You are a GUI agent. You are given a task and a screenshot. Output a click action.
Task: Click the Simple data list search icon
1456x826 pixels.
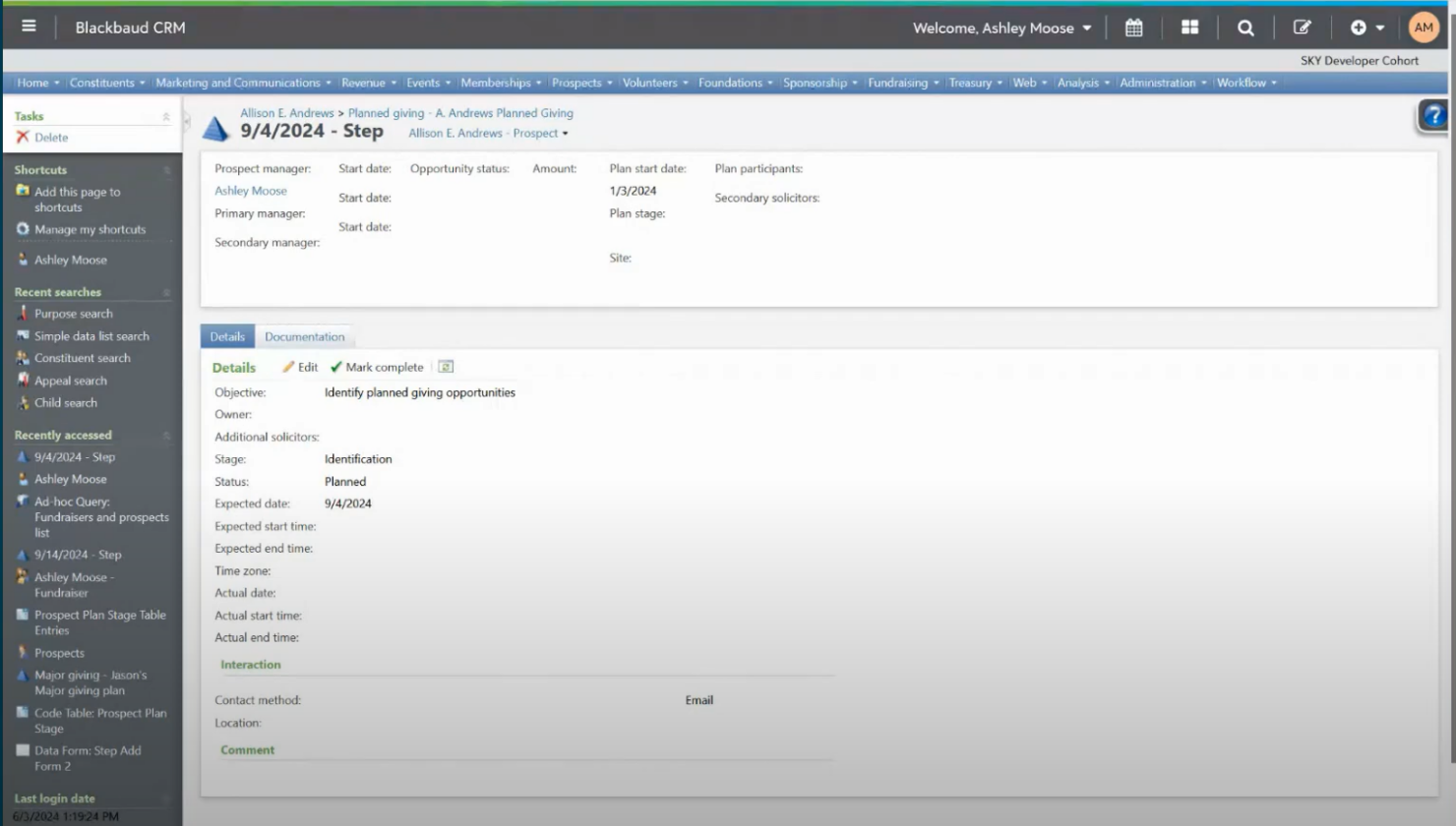[x=23, y=335]
